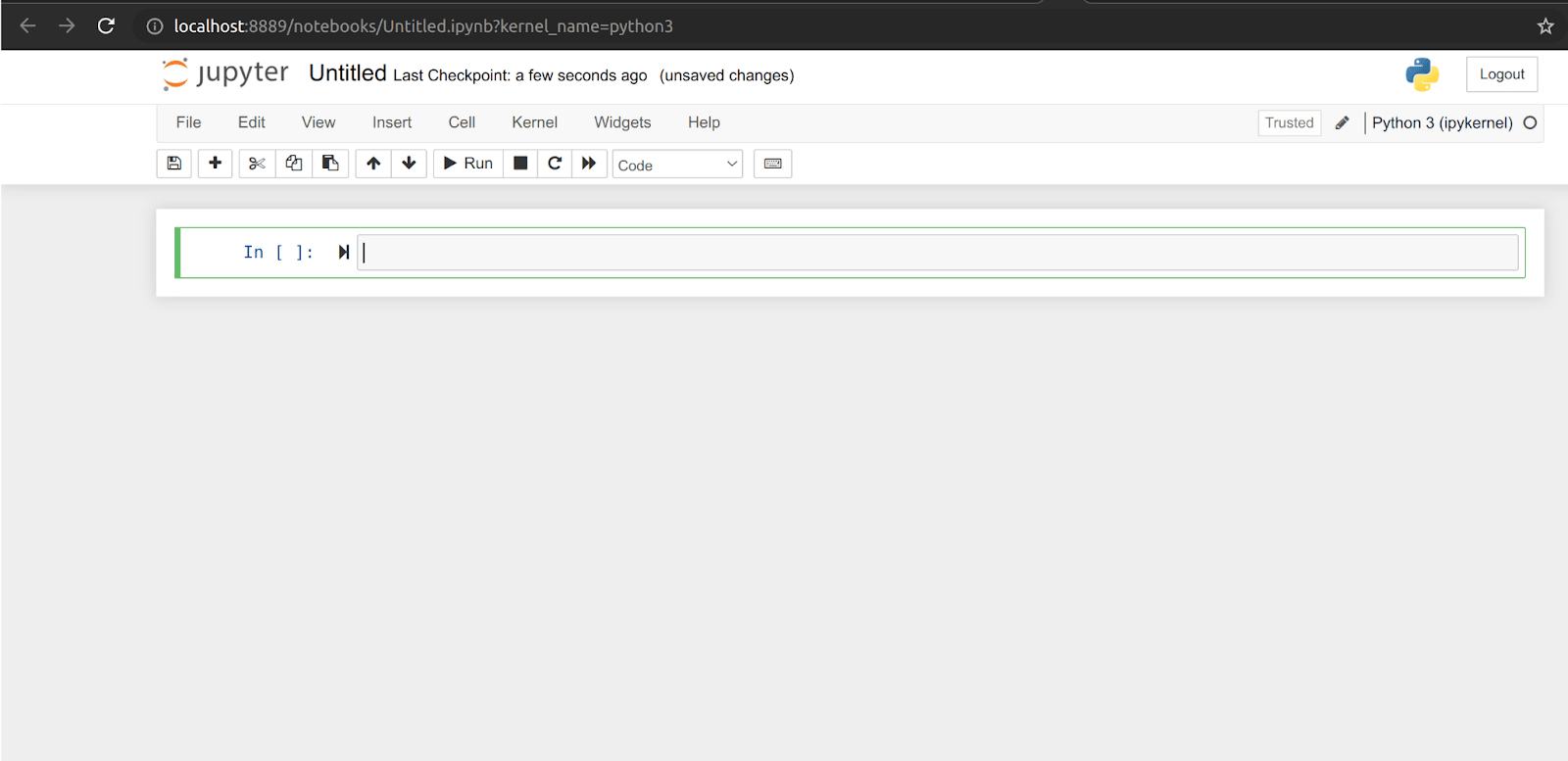Cut selected cells with the scissors icon

point(257,164)
